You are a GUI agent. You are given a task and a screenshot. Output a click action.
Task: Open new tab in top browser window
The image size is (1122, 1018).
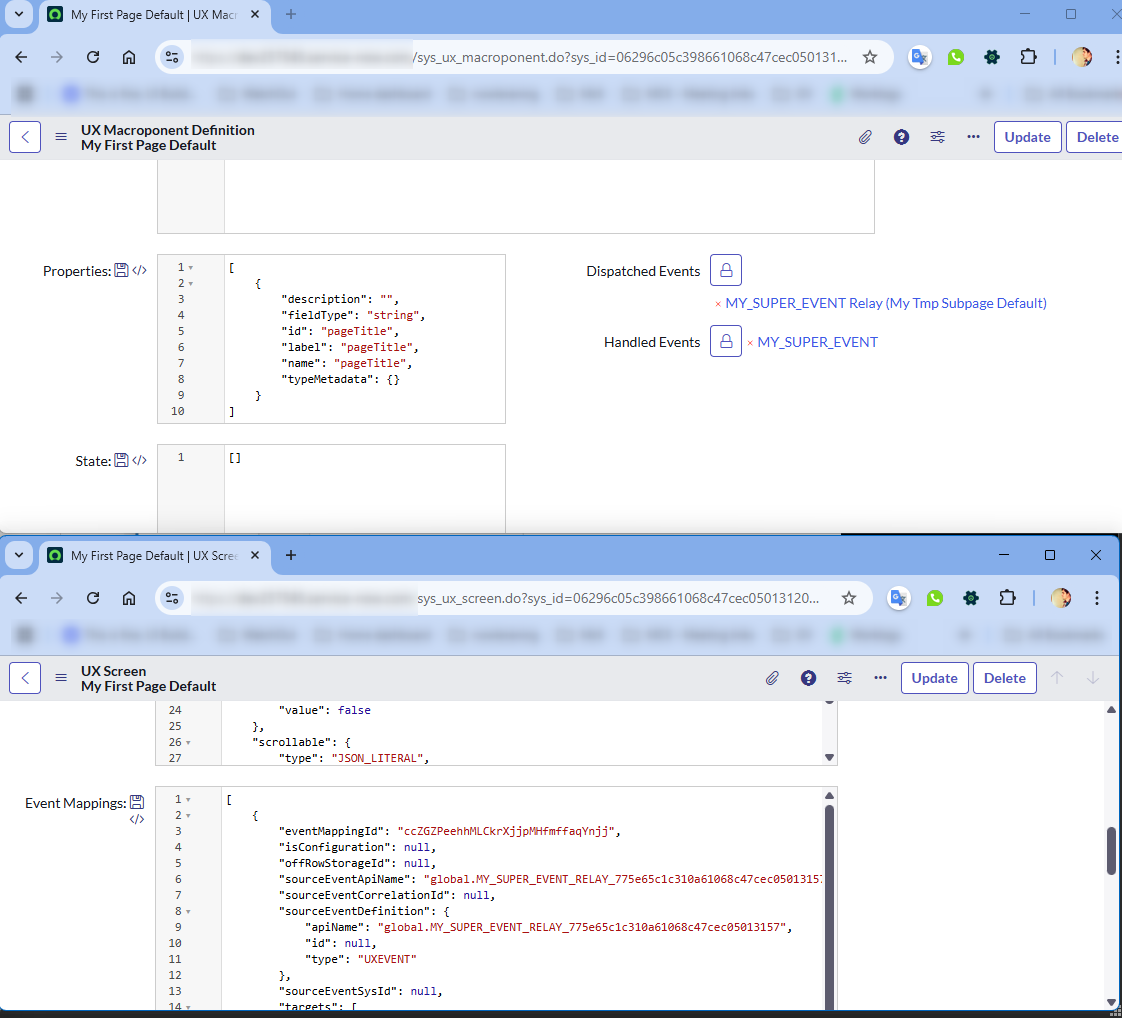pyautogui.click(x=291, y=14)
